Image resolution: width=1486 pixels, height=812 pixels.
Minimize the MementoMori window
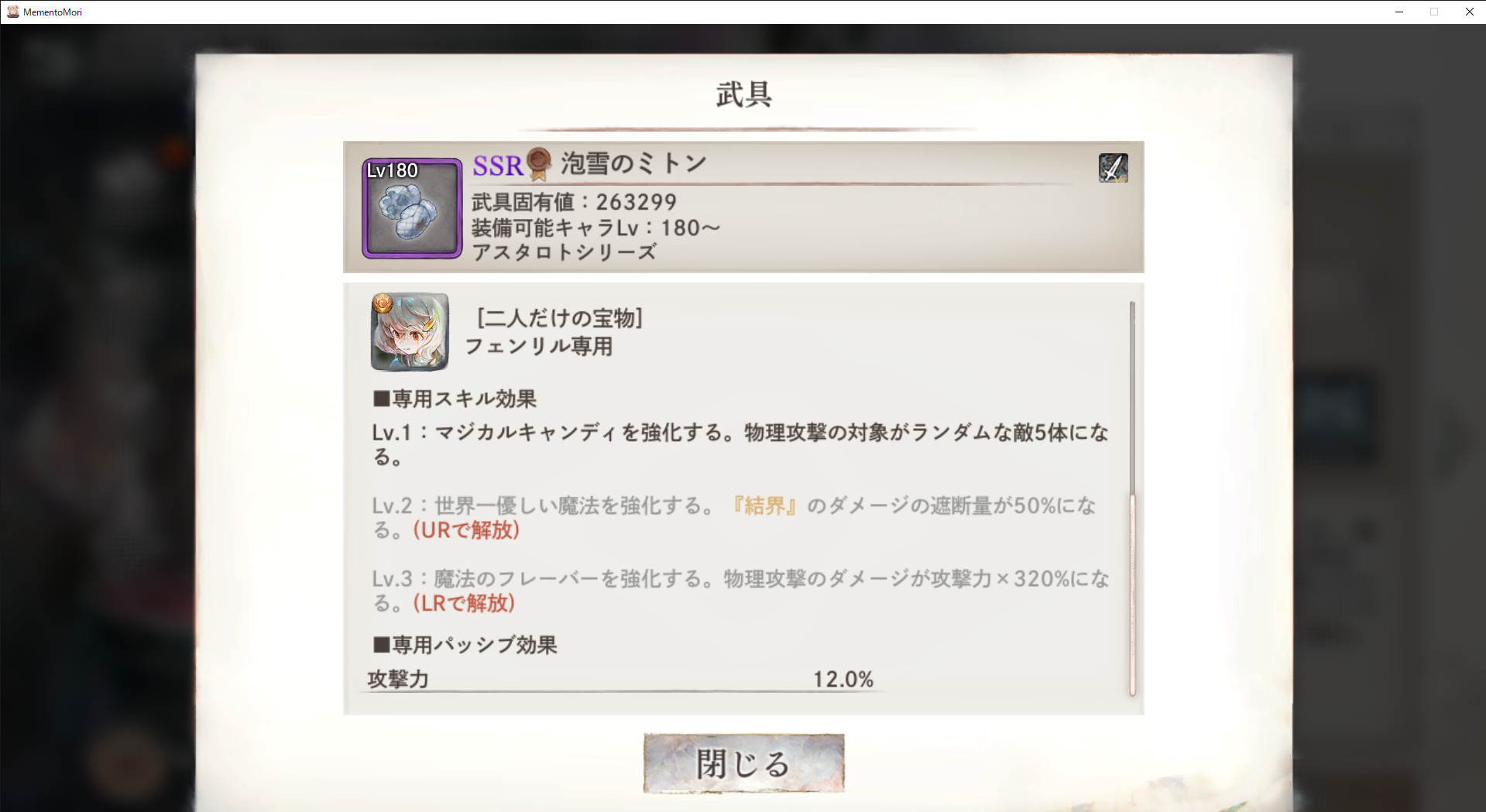tap(1399, 12)
